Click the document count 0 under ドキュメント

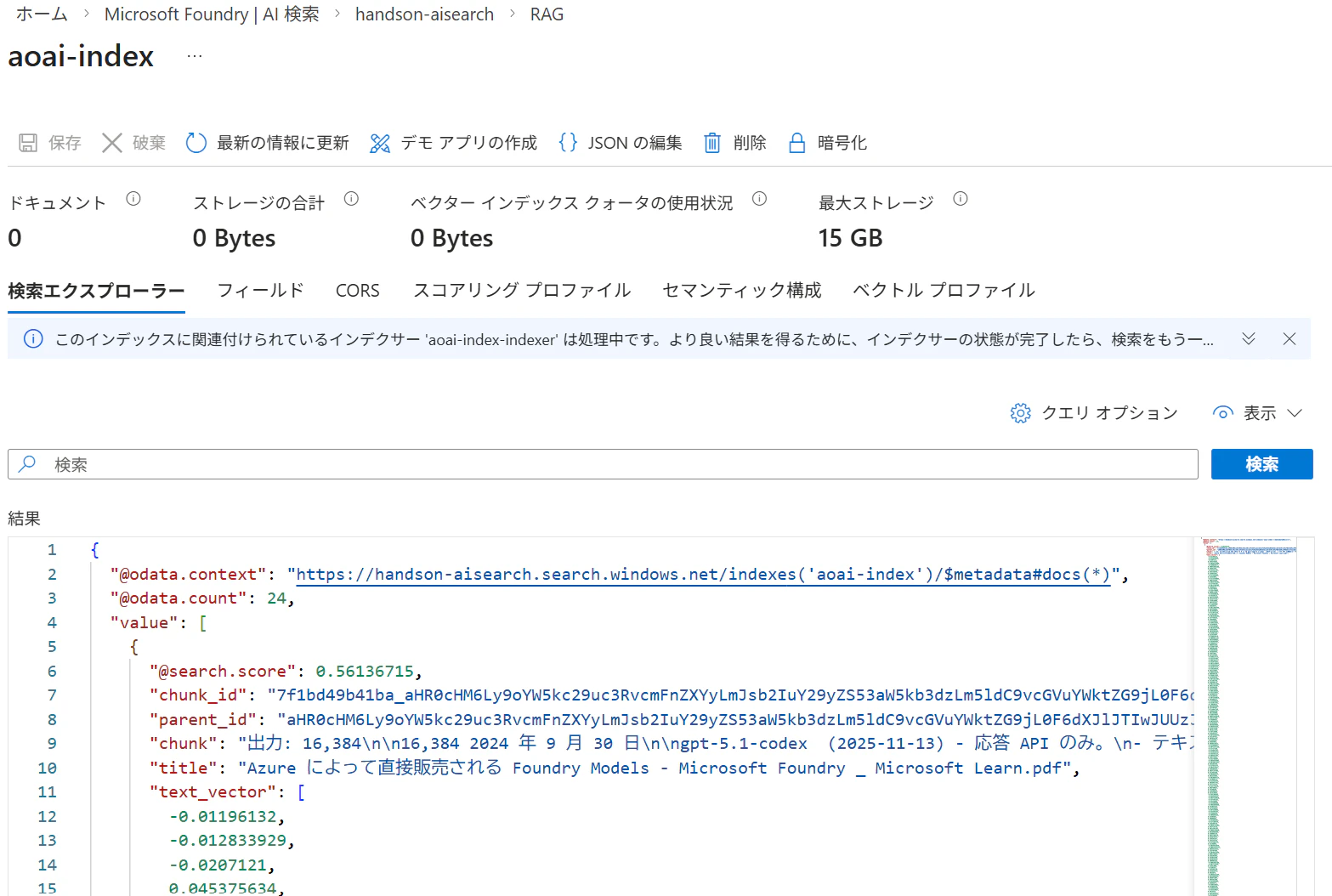pyautogui.click(x=14, y=238)
